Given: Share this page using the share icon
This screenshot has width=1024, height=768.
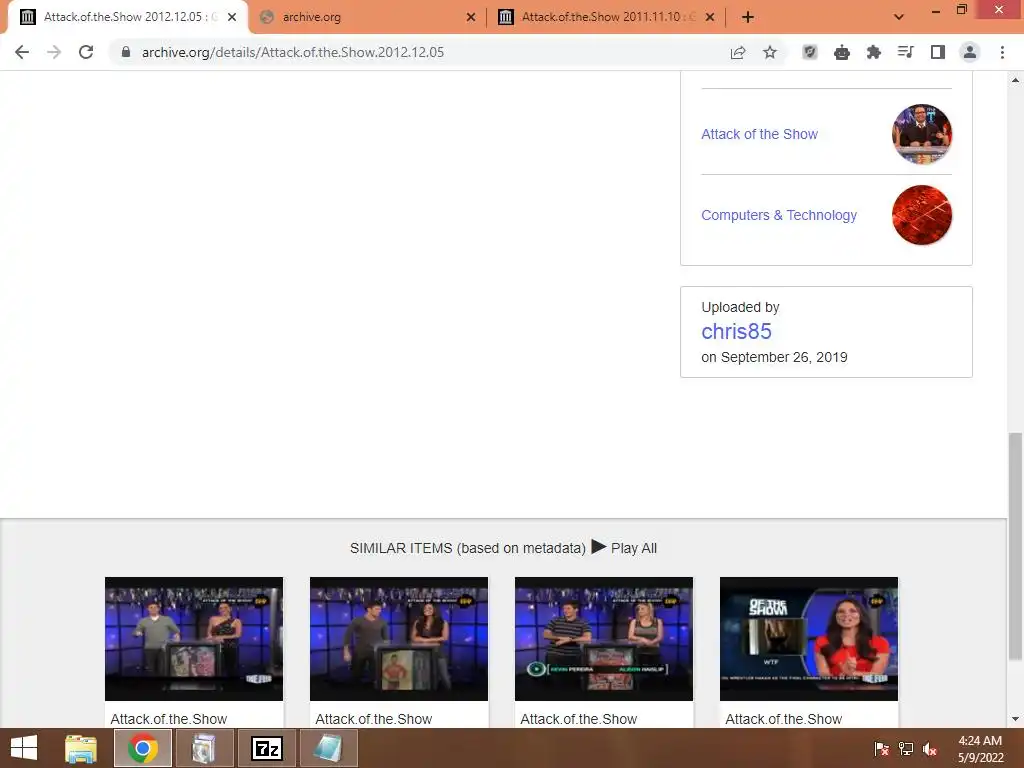Looking at the screenshot, I should (738, 52).
